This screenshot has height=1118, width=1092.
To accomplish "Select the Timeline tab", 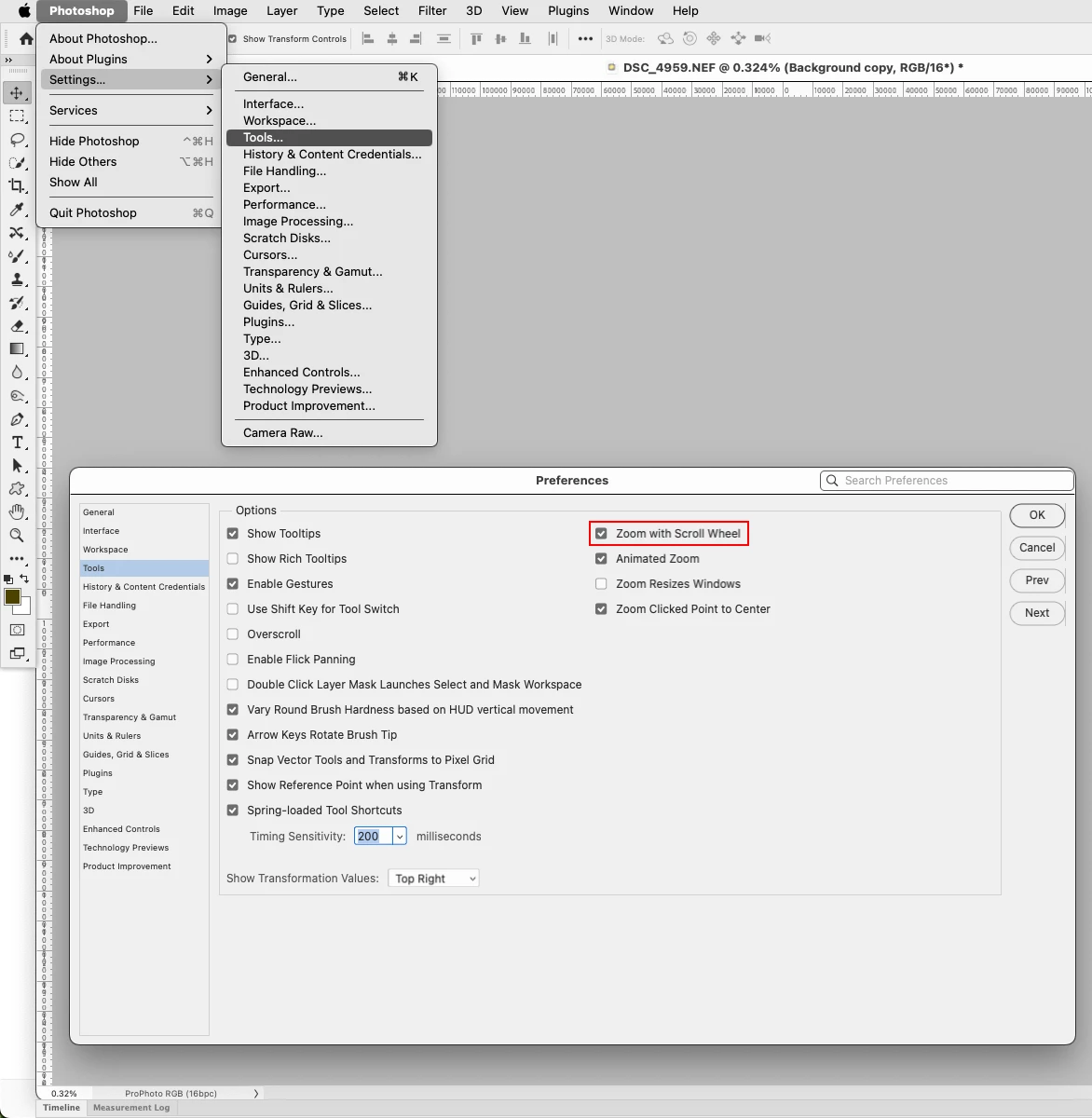I will (x=61, y=1108).
